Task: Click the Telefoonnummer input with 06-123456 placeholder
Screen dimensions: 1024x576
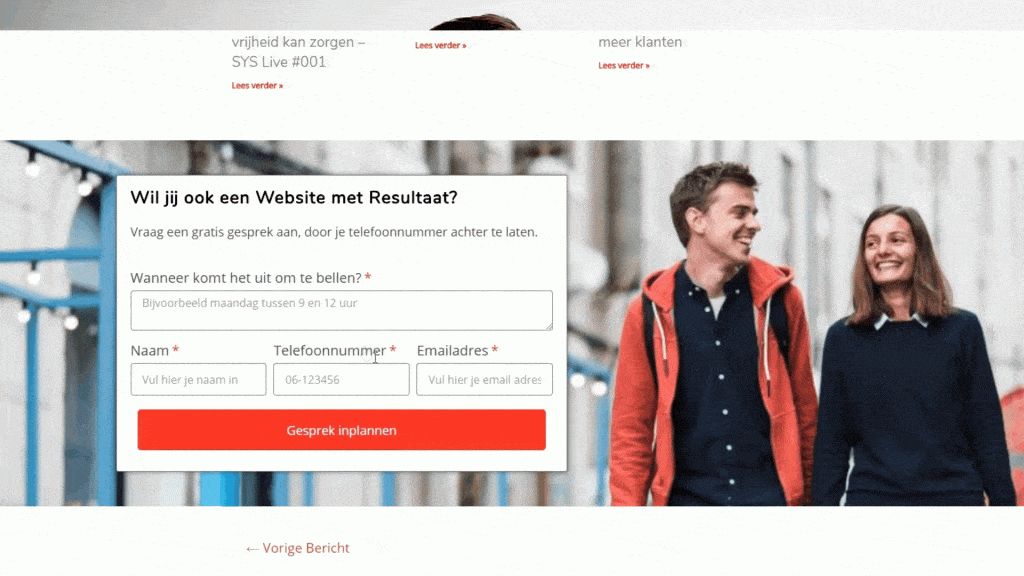Action: [x=342, y=379]
